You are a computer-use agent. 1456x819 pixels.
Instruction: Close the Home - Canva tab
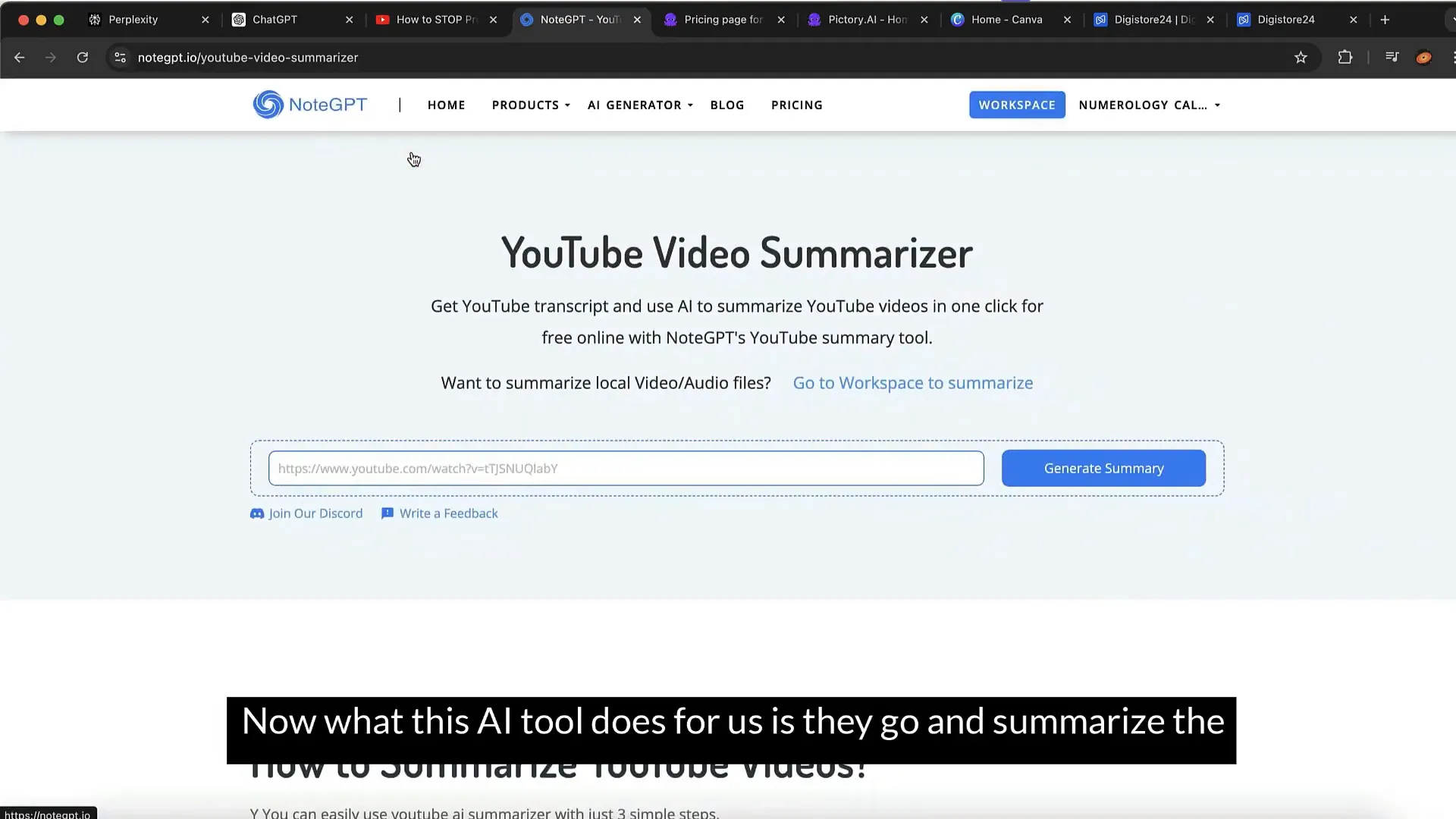1067,20
